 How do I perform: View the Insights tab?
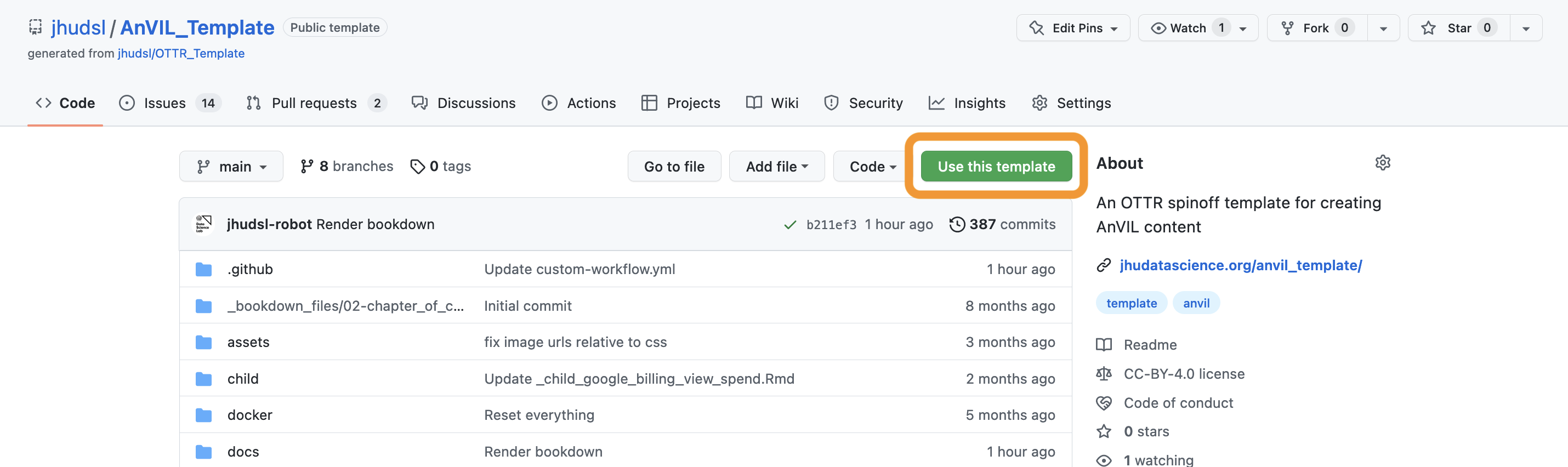[x=967, y=103]
